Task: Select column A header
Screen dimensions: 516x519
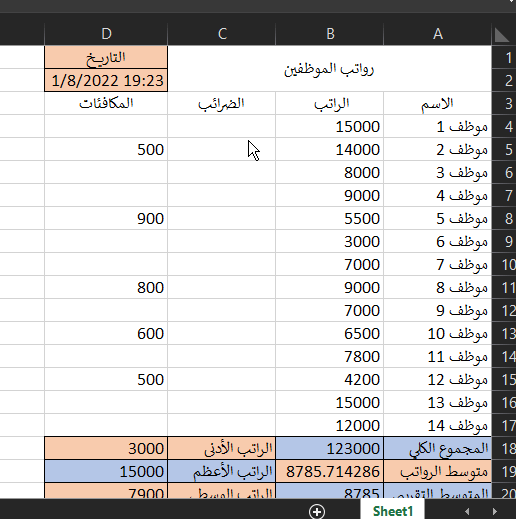Action: [x=438, y=34]
